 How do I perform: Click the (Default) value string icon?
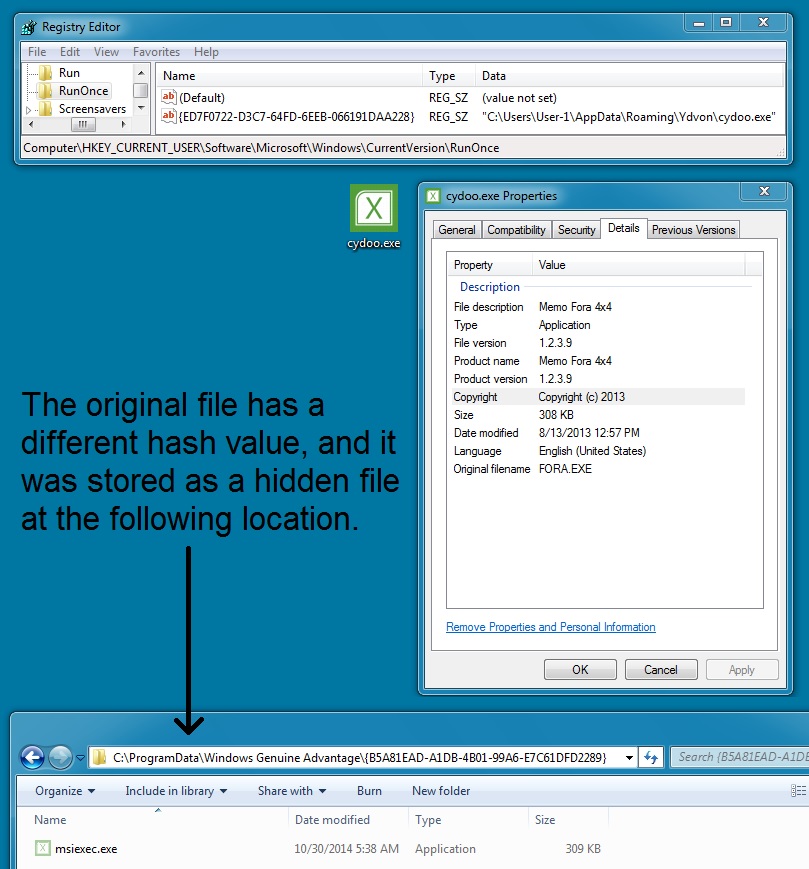pyautogui.click(x=168, y=97)
